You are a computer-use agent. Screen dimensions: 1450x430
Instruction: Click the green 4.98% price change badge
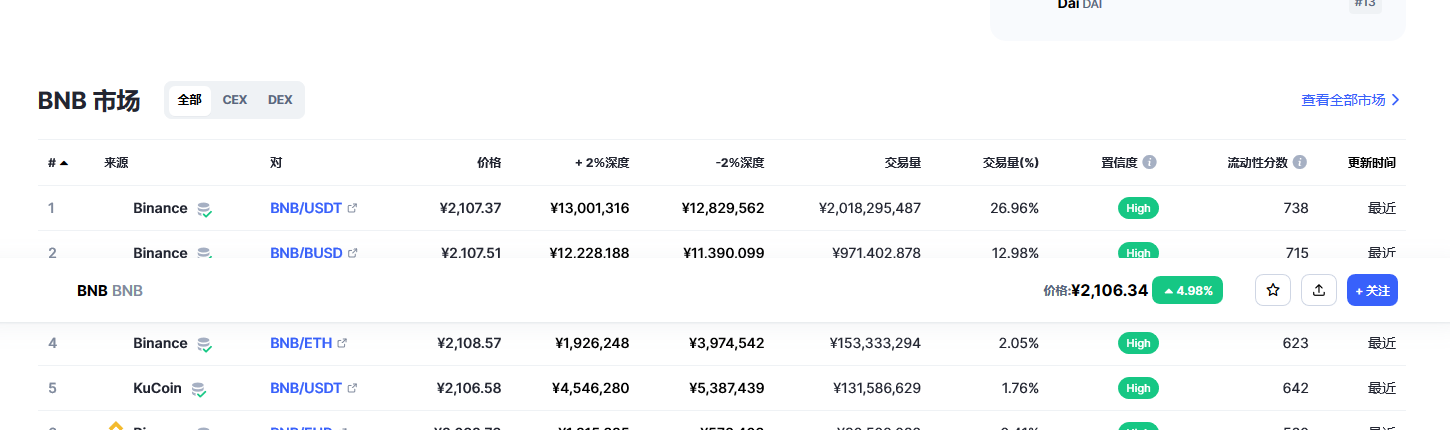click(1187, 290)
